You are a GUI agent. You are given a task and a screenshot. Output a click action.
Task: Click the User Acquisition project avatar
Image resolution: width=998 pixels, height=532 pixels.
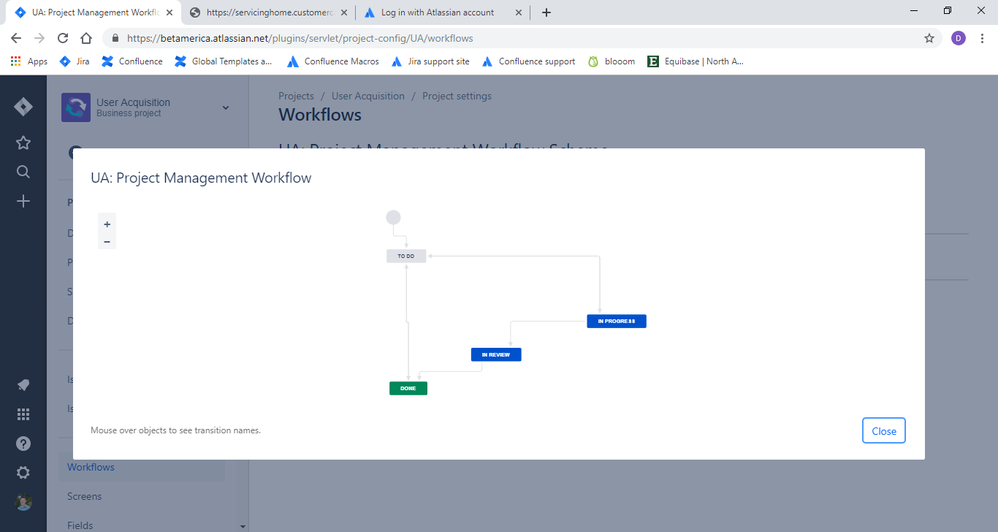click(x=76, y=107)
